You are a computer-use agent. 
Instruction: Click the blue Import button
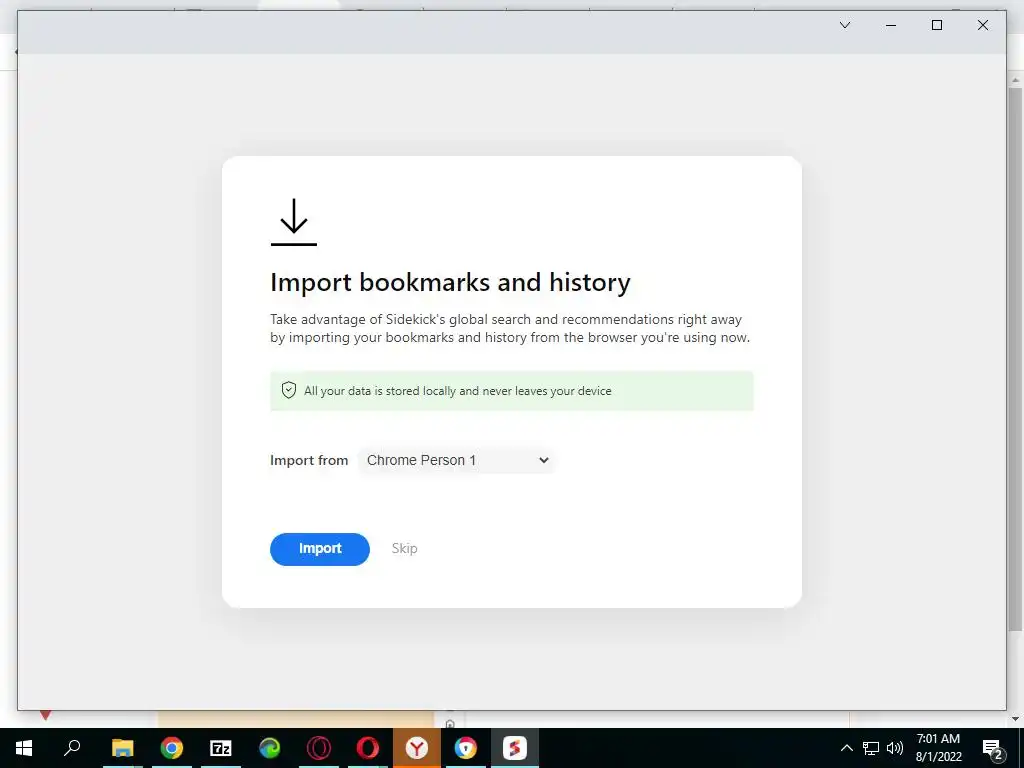click(319, 549)
